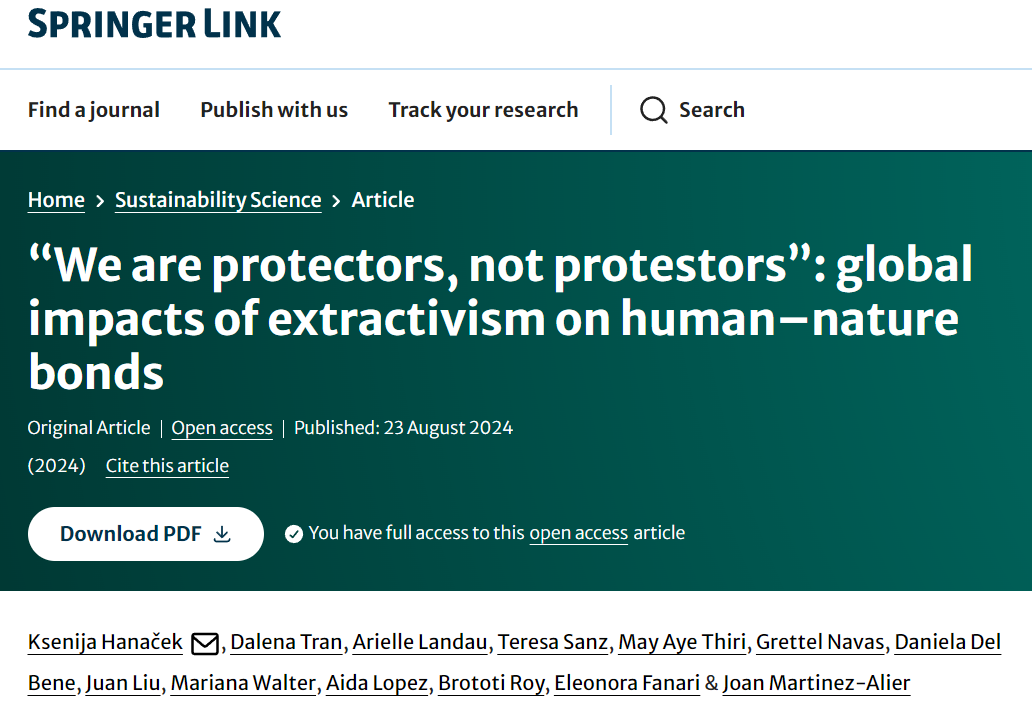Select author Eleonora Fanari link
This screenshot has height=725, width=1032.
tap(627, 683)
